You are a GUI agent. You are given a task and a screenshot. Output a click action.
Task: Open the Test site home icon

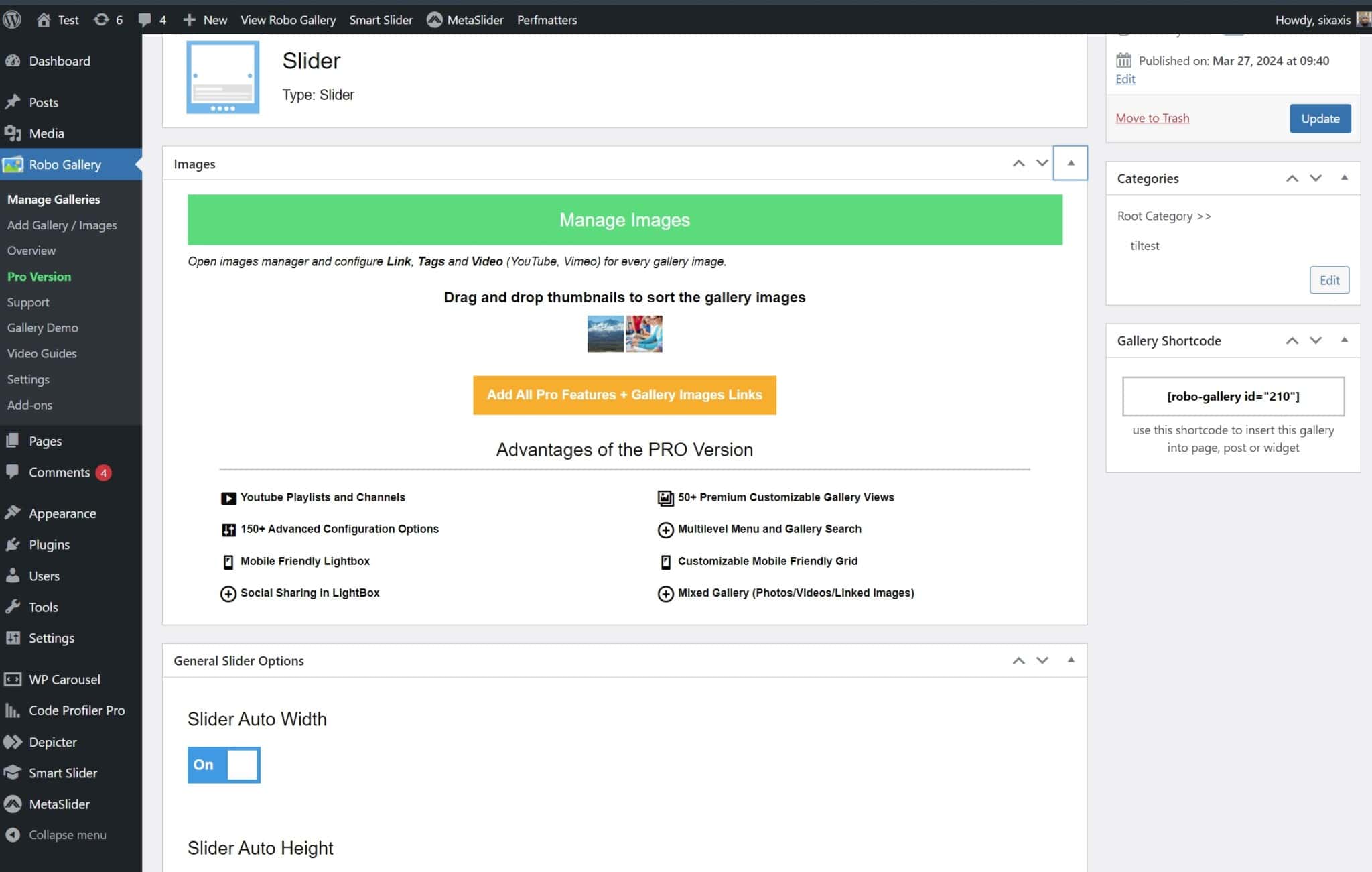click(x=44, y=19)
